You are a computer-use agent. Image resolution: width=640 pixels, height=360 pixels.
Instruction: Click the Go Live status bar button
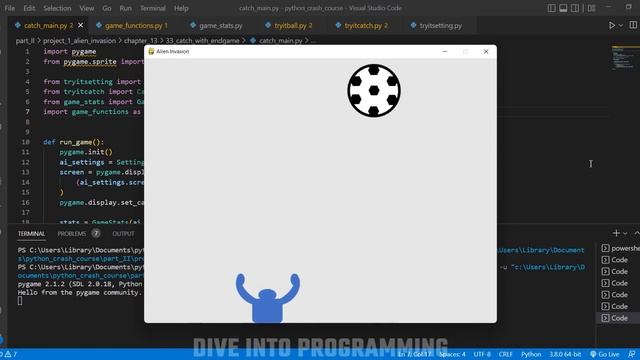(604, 354)
